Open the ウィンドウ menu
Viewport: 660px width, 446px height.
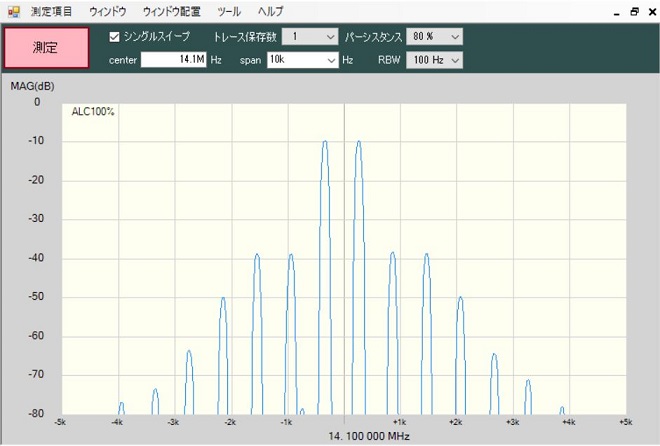point(107,11)
